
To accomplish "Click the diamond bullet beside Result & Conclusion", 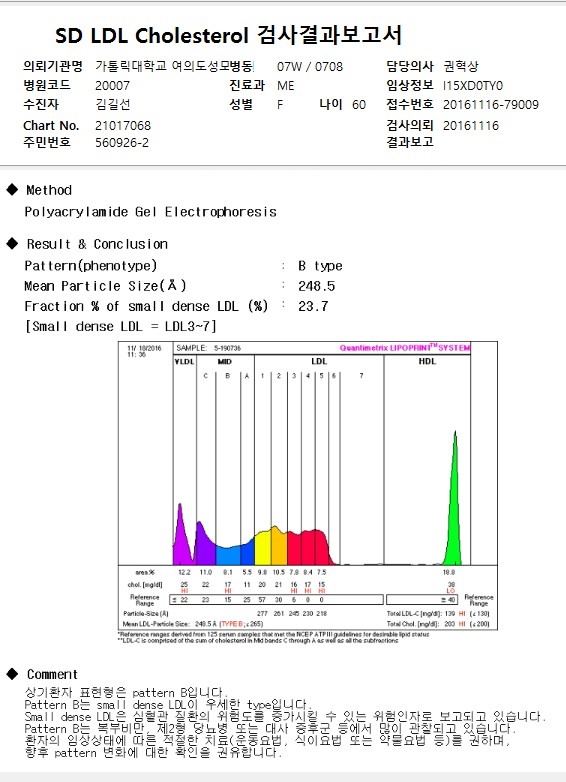I will 12,243.
